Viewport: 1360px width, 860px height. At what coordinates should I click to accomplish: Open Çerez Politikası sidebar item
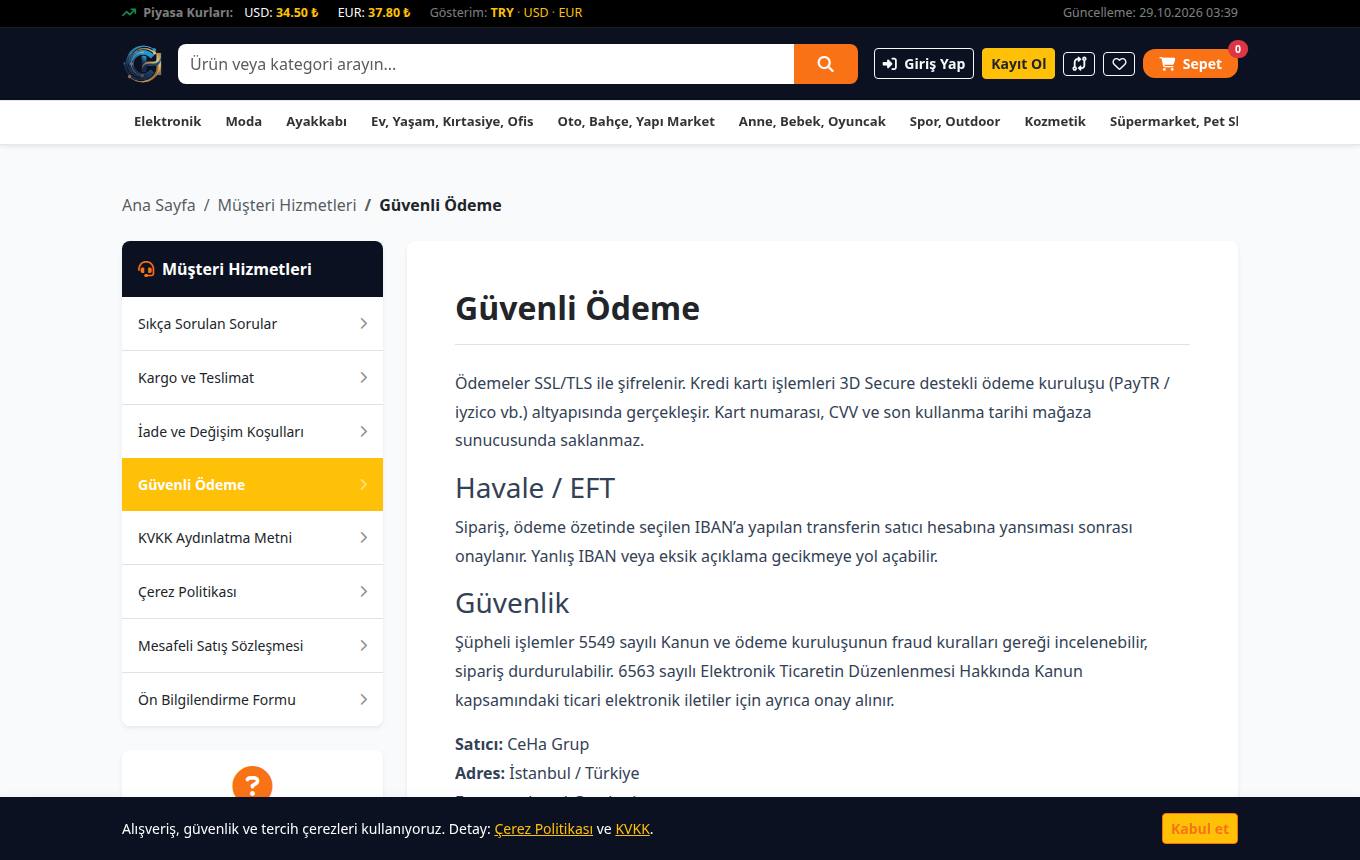tap(252, 592)
